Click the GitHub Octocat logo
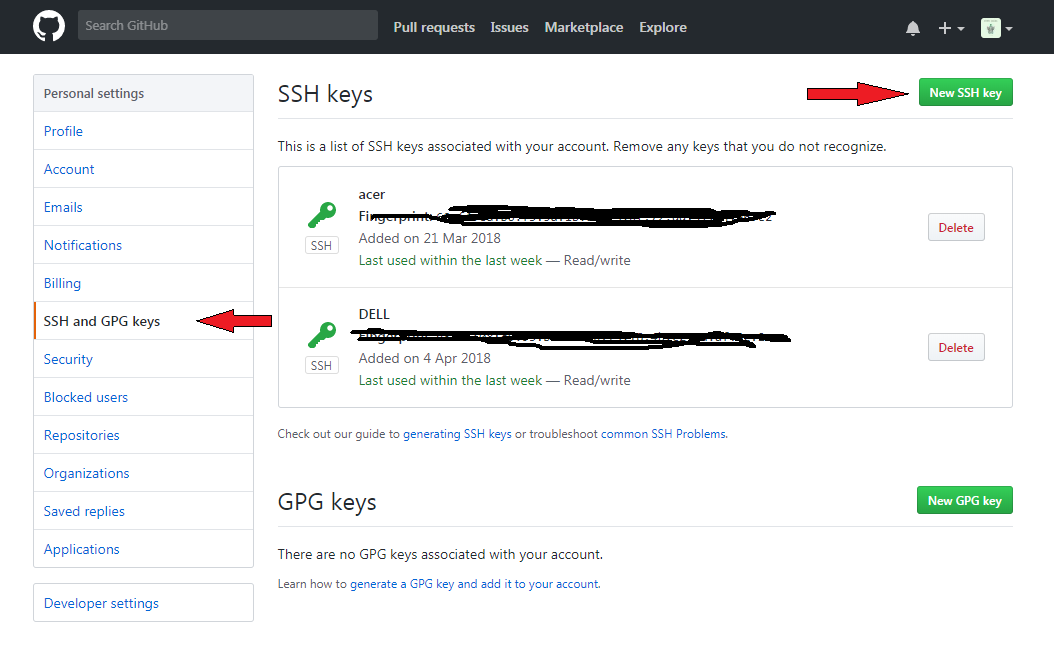1054x647 pixels. [49, 26]
